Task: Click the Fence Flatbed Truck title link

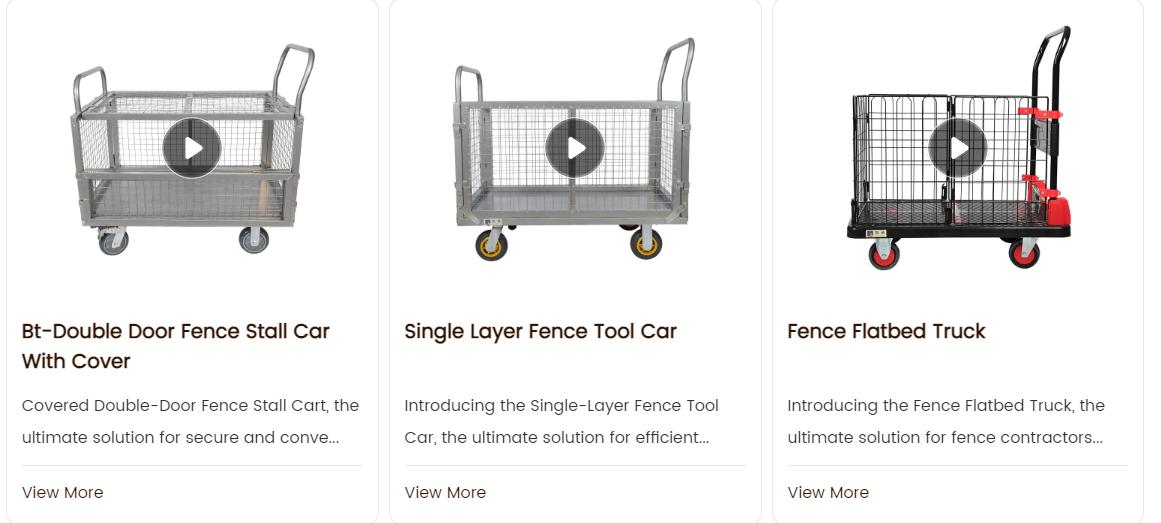Action: [x=886, y=331]
